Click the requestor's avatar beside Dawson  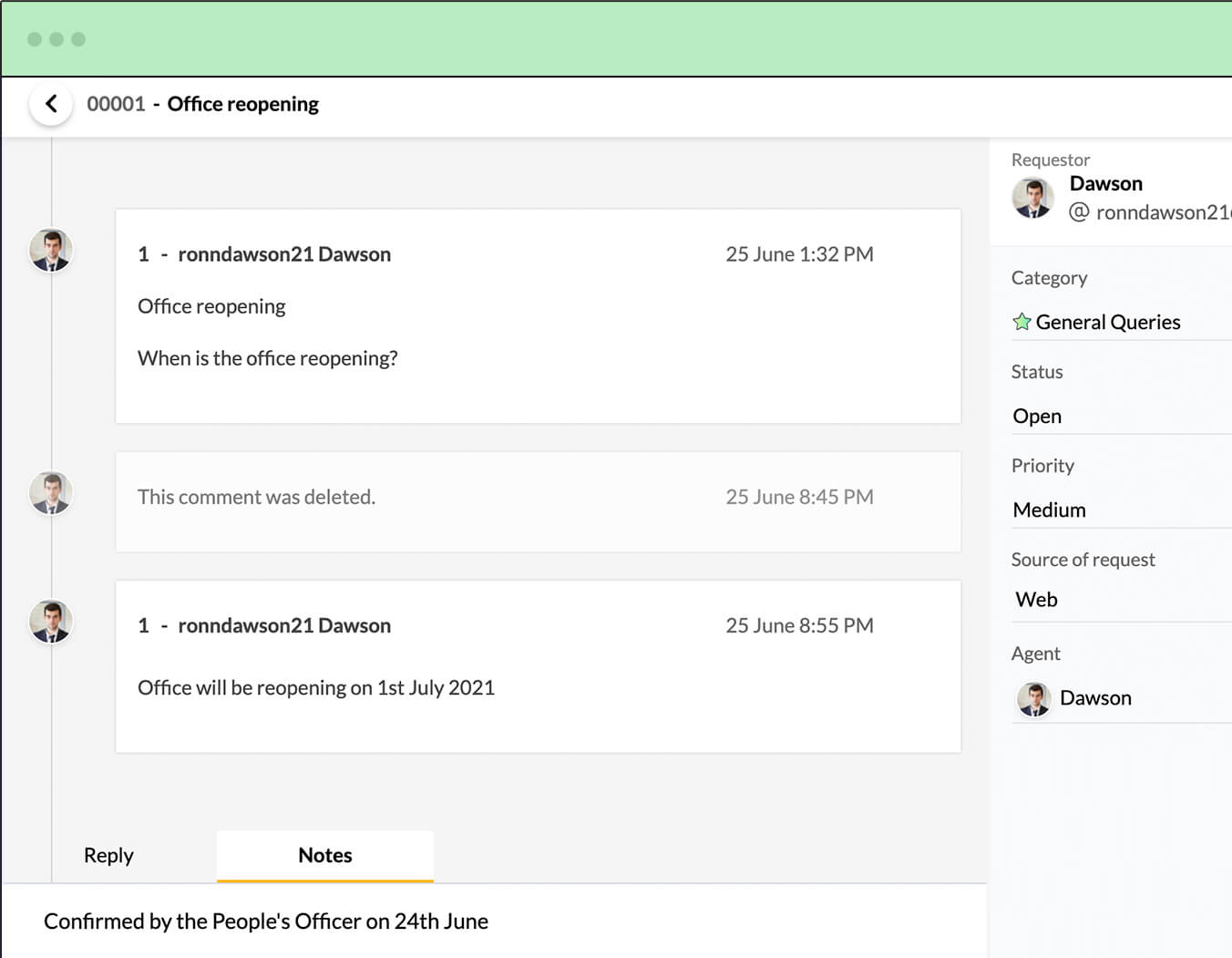coord(1033,197)
